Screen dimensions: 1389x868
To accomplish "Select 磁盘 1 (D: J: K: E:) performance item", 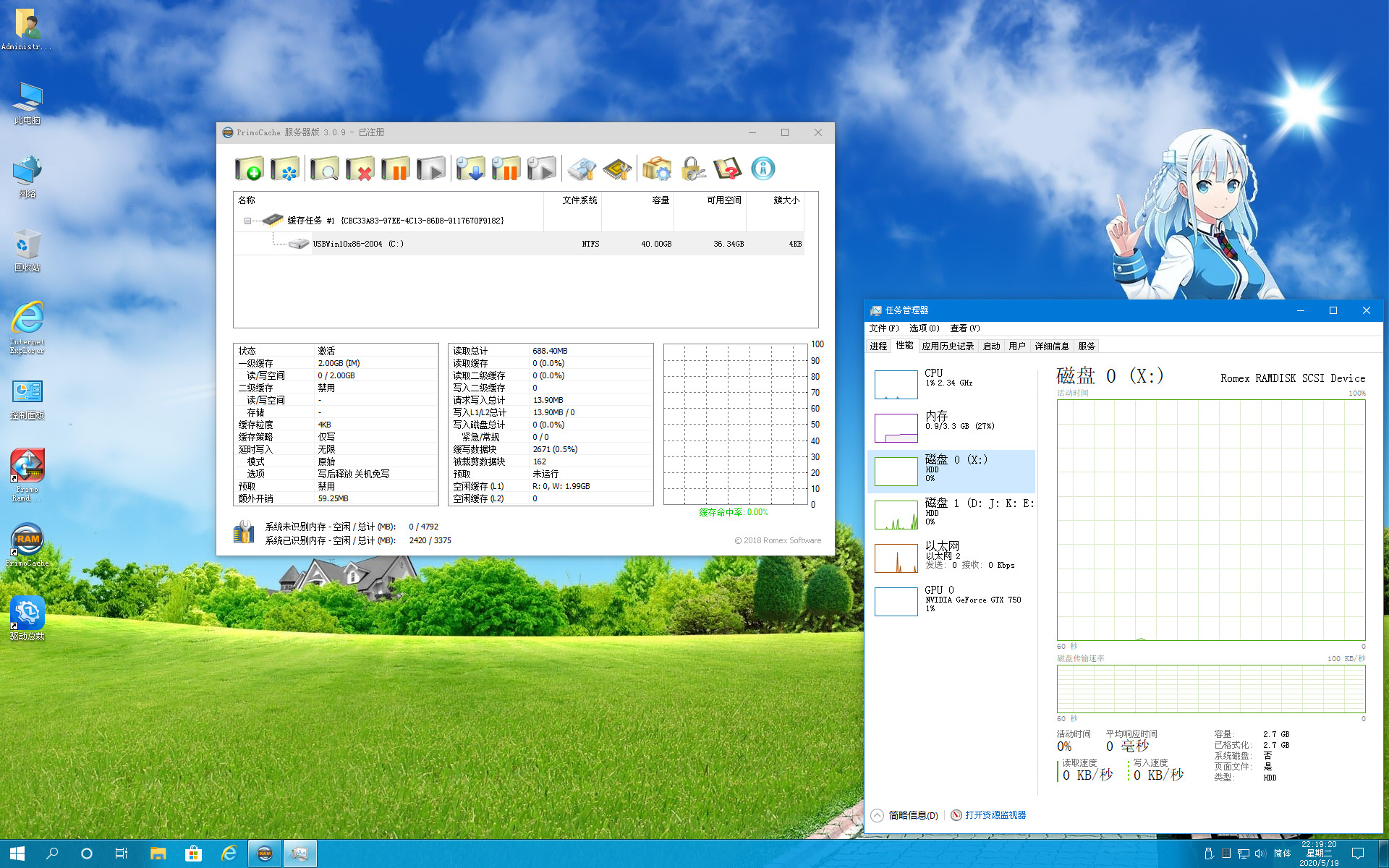I will coord(951,514).
